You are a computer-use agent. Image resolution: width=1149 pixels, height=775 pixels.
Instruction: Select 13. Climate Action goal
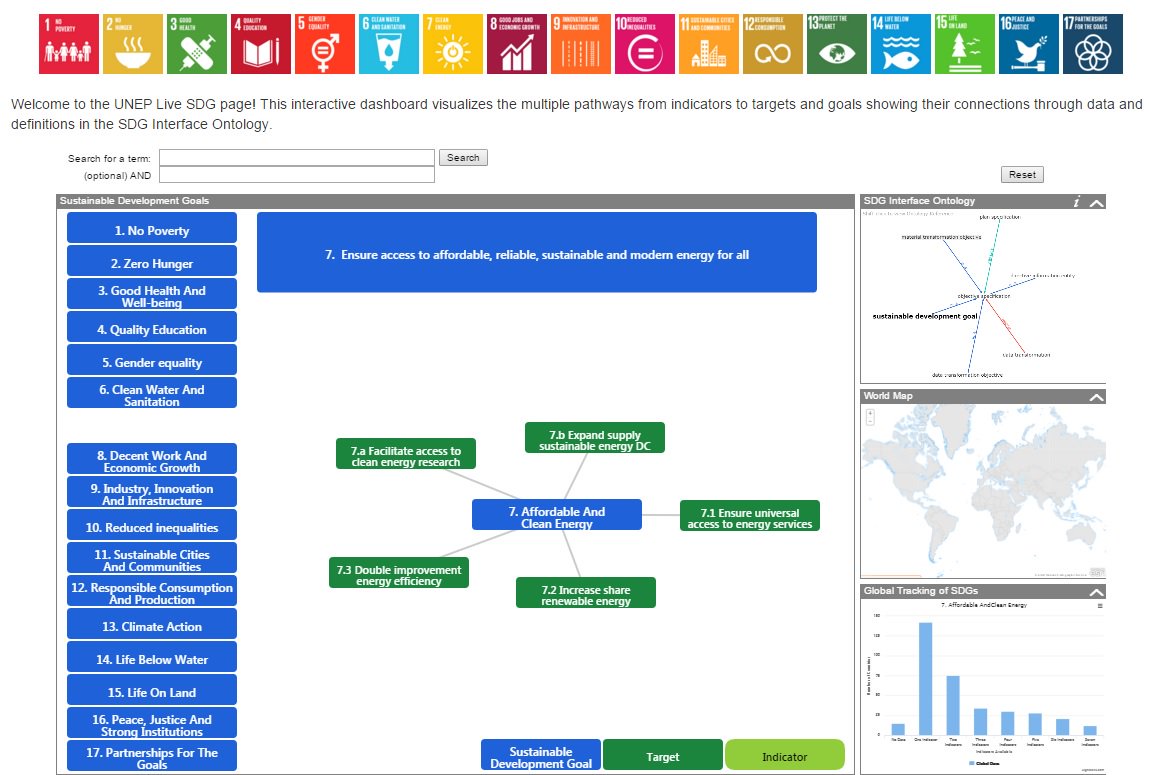(152, 623)
